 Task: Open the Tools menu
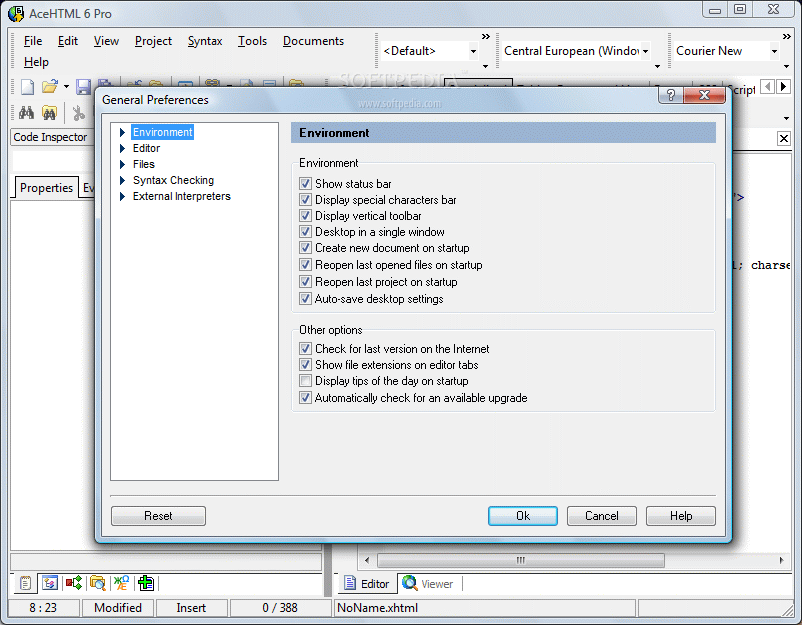coord(252,41)
